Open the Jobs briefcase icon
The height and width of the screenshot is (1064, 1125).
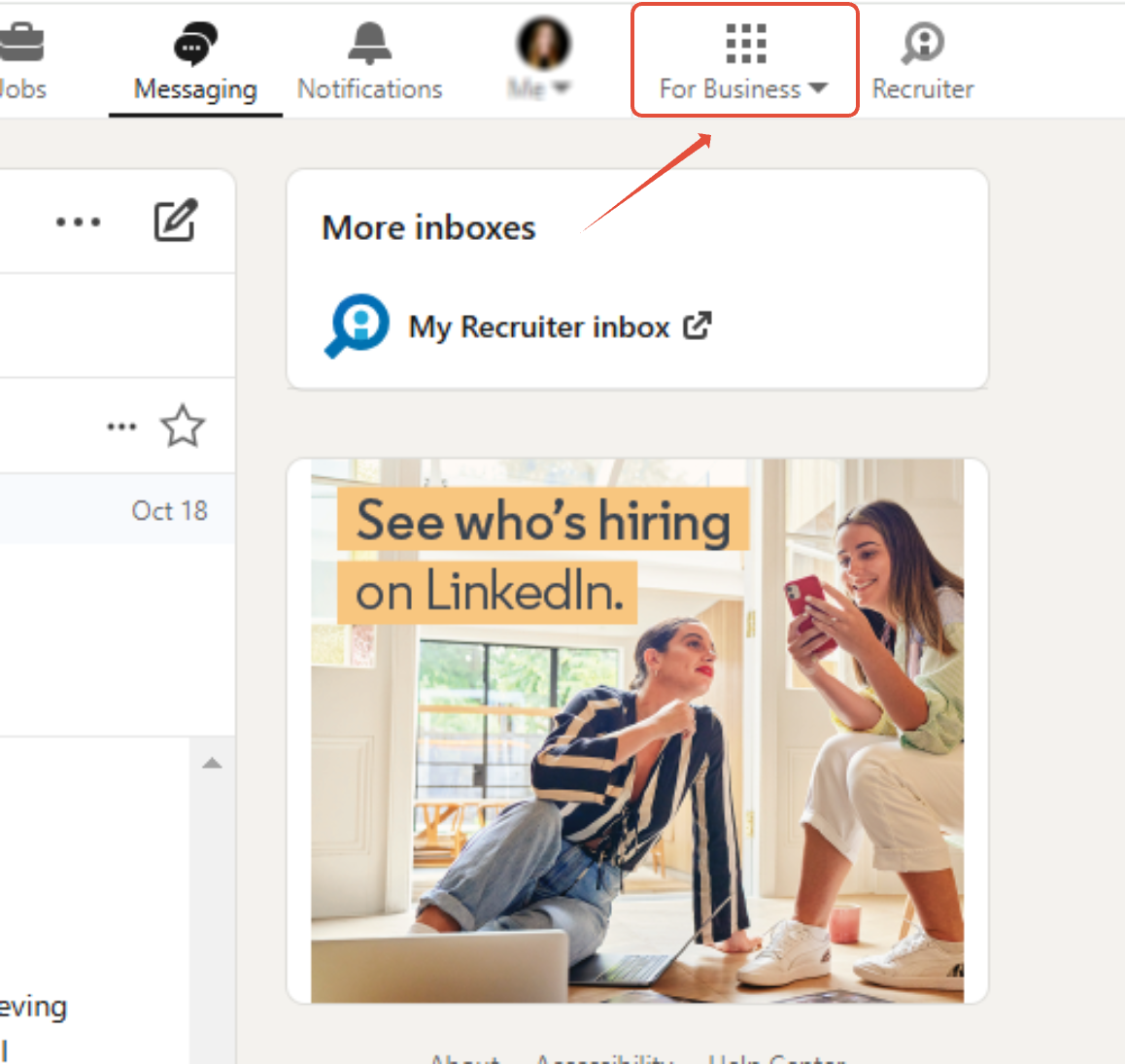coord(20,42)
